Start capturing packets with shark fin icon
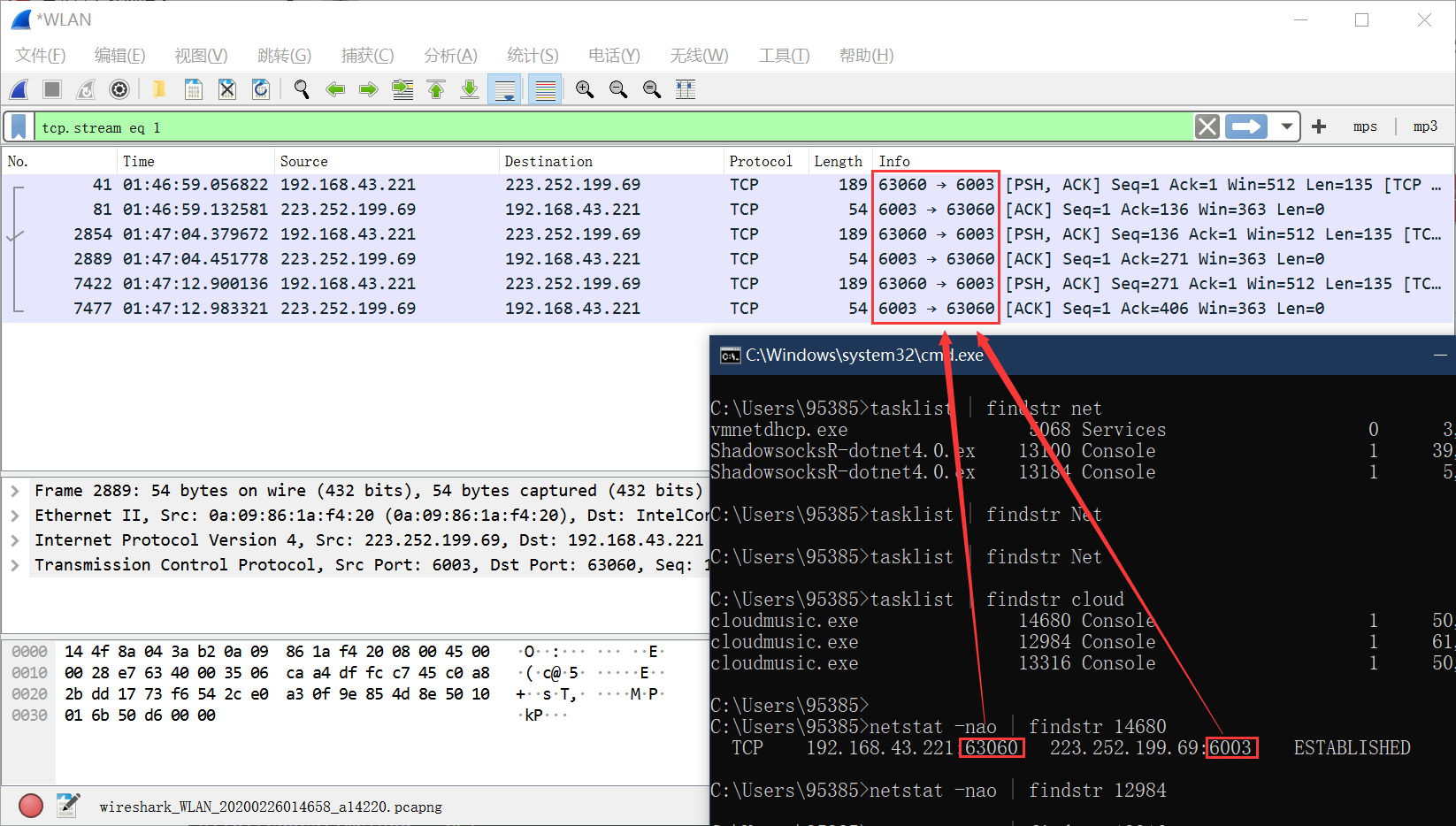Screen dimensions: 1456x826 [19, 89]
